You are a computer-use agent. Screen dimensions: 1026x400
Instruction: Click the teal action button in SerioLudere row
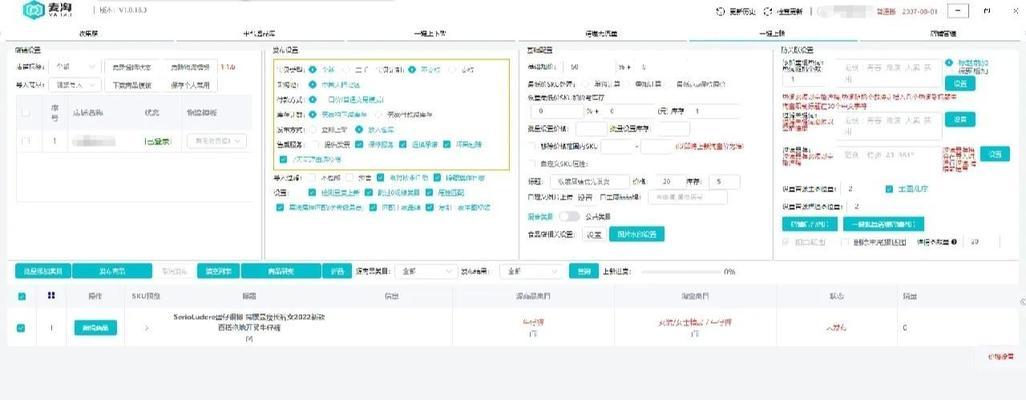[x=96, y=327]
